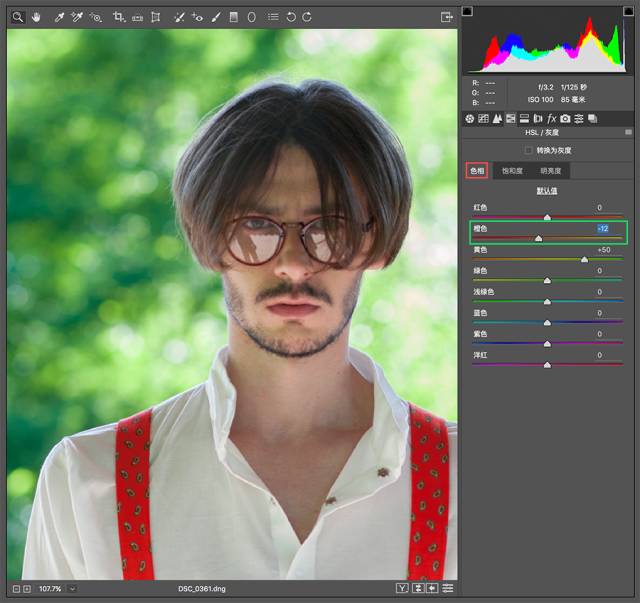The image size is (640, 603).
Task: Click the 蓝色 hue slider handle
Action: pyautogui.click(x=547, y=323)
